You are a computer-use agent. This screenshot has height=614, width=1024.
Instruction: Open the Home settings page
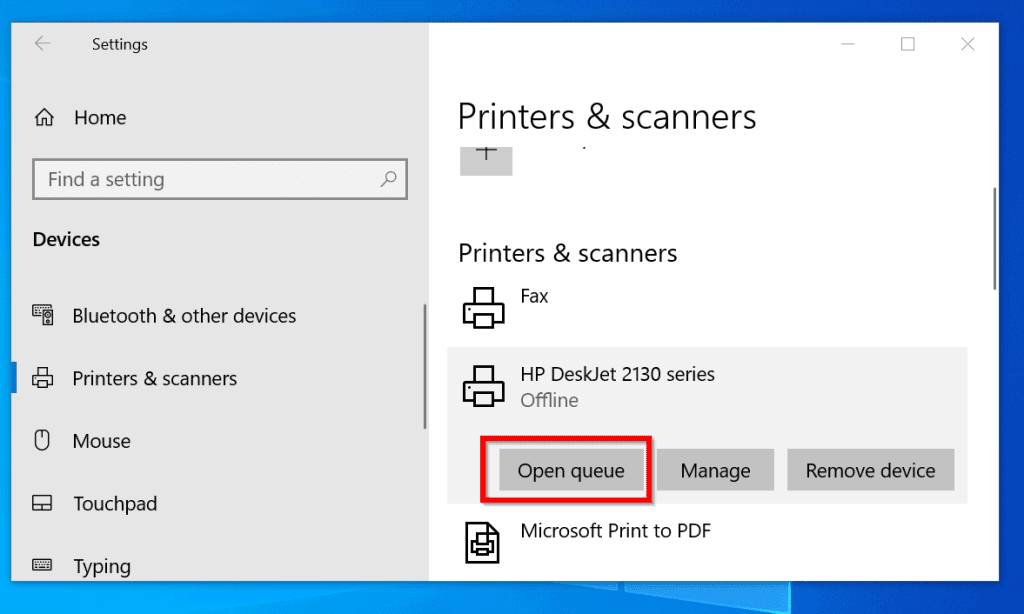pyautogui.click(x=100, y=118)
